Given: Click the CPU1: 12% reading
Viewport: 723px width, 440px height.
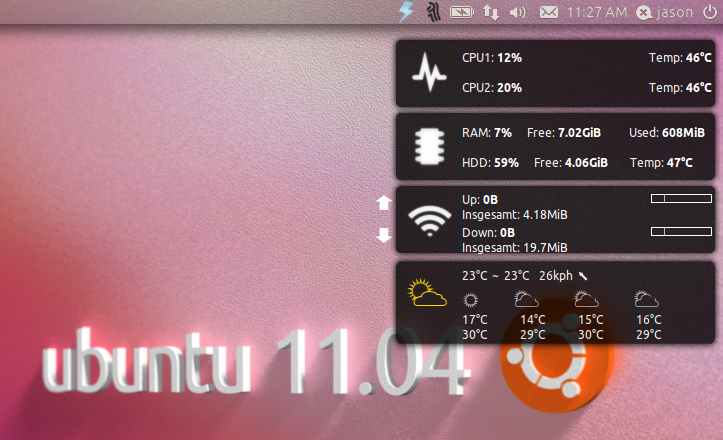Looking at the screenshot, I should point(492,58).
